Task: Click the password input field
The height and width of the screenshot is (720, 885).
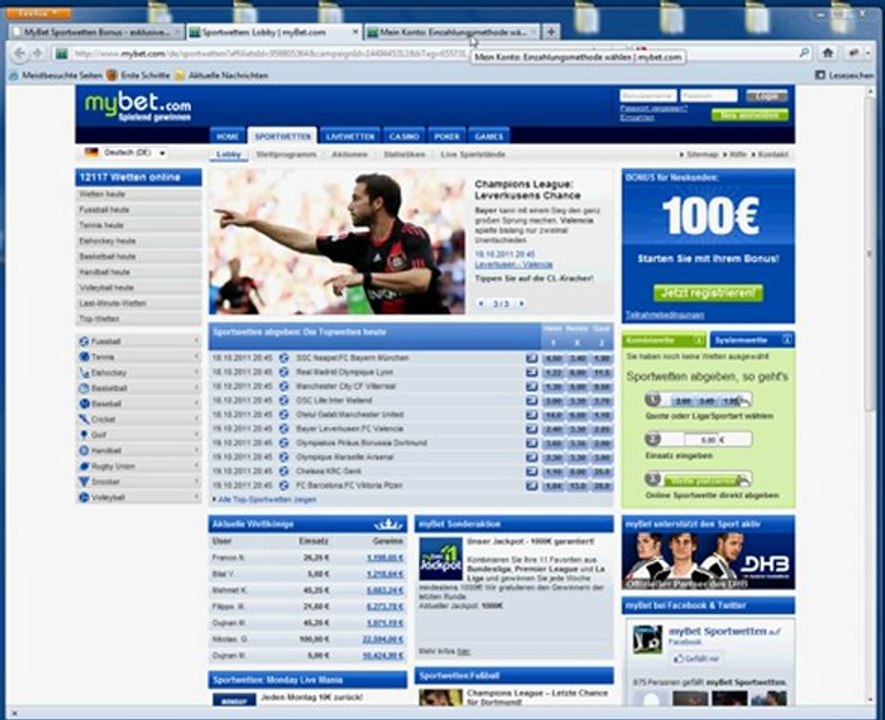Action: coord(708,96)
